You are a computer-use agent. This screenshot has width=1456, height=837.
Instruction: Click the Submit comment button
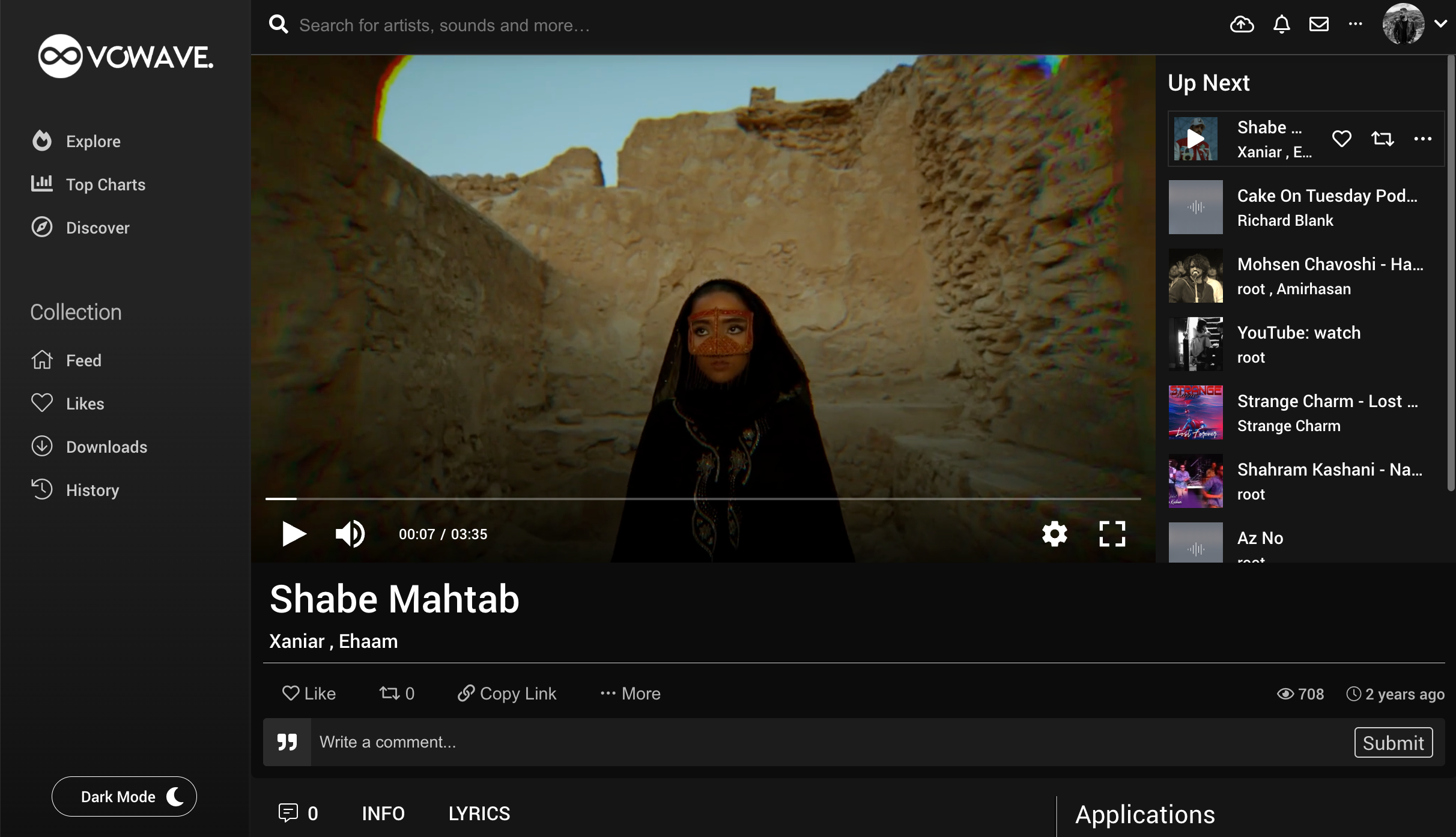point(1394,742)
